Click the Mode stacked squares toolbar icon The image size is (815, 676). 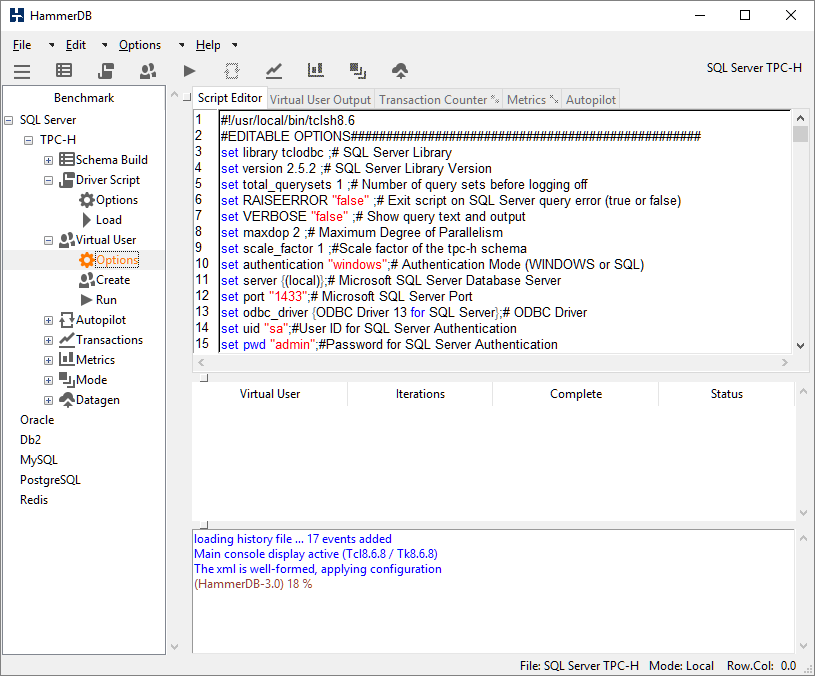pyautogui.click(x=358, y=70)
